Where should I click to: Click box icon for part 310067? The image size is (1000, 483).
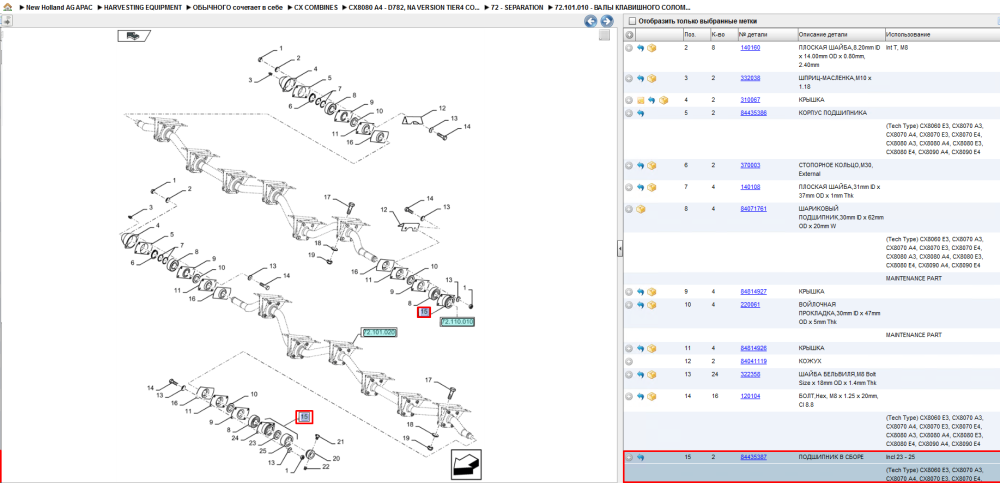663,100
